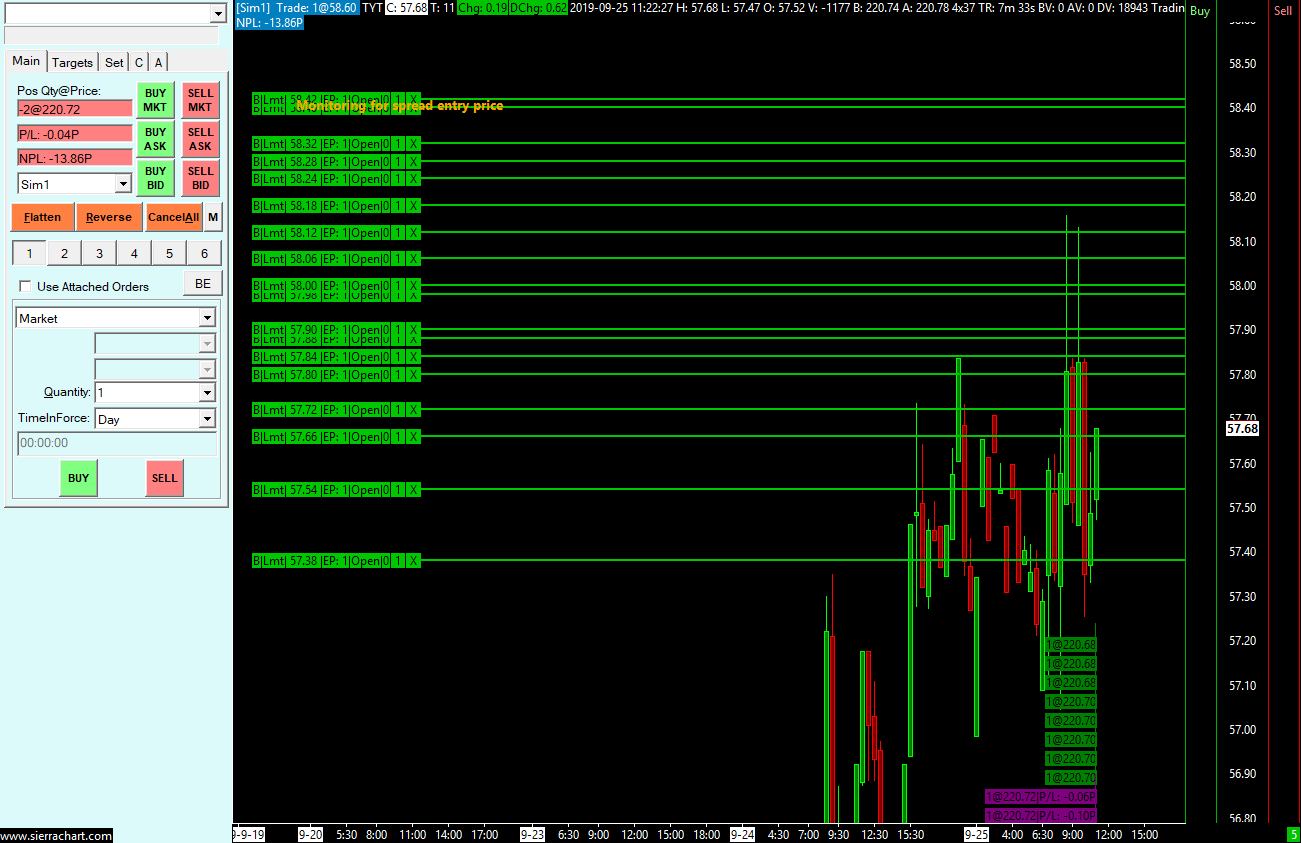Click the P/L field showing -0.04P
1301x843 pixels.
pos(75,134)
